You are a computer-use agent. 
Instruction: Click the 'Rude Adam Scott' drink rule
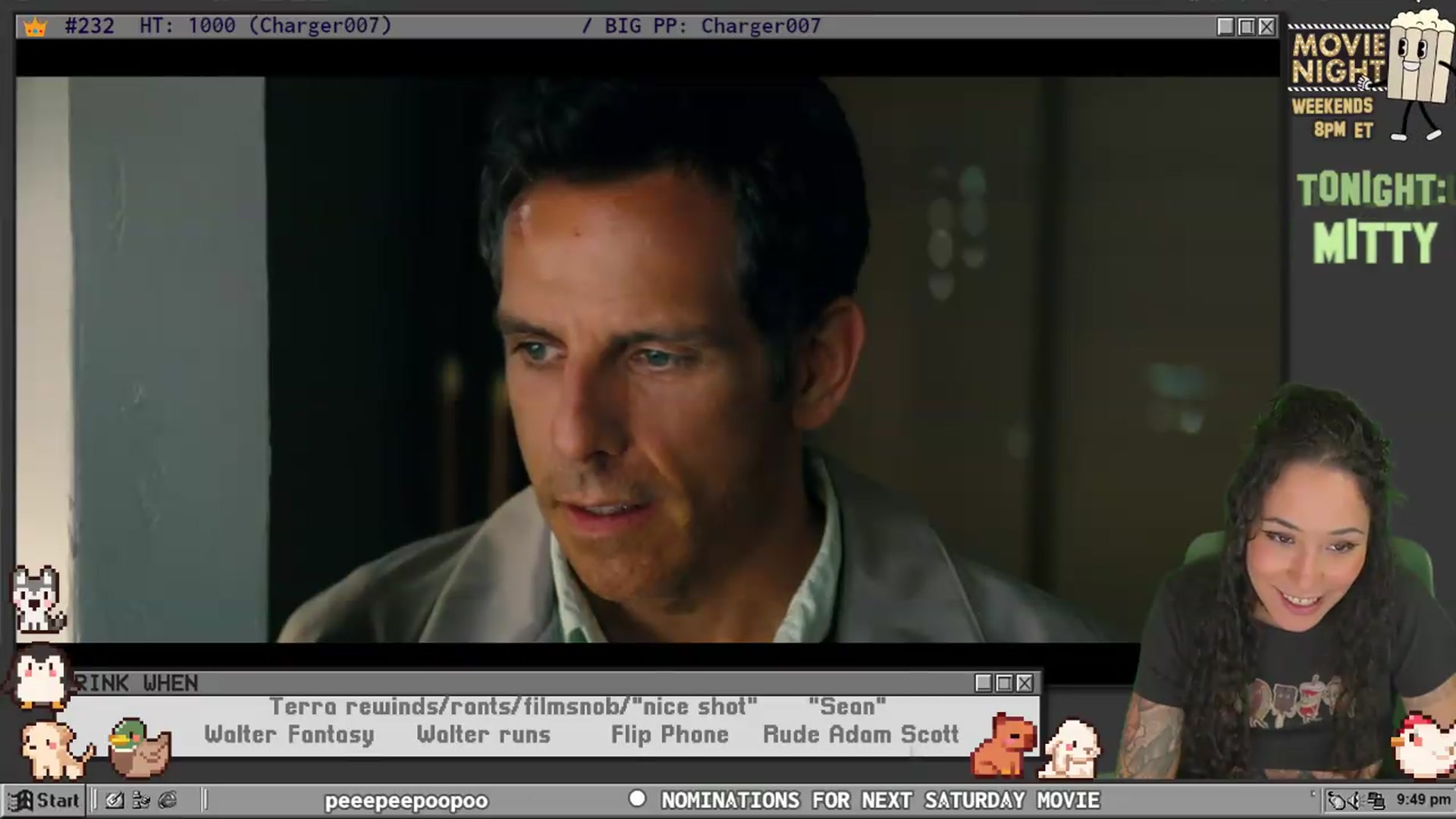(x=861, y=734)
